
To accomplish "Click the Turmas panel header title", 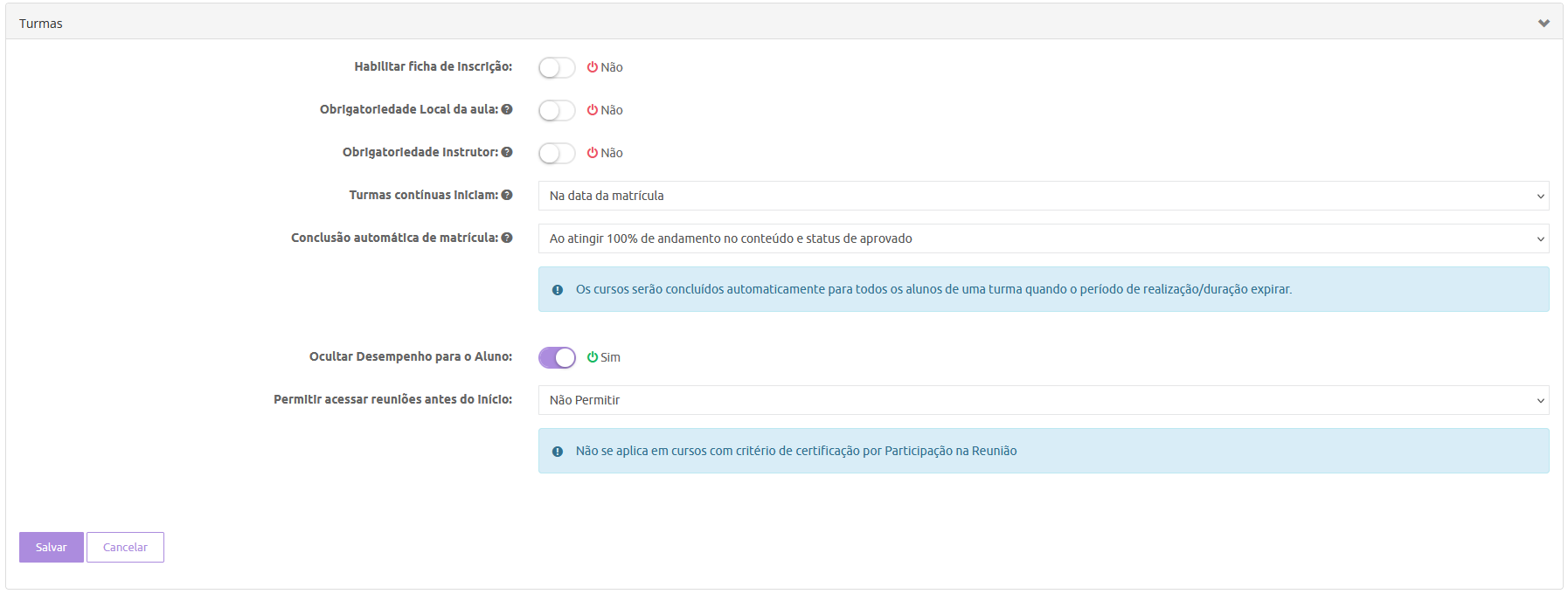I will pos(41,24).
